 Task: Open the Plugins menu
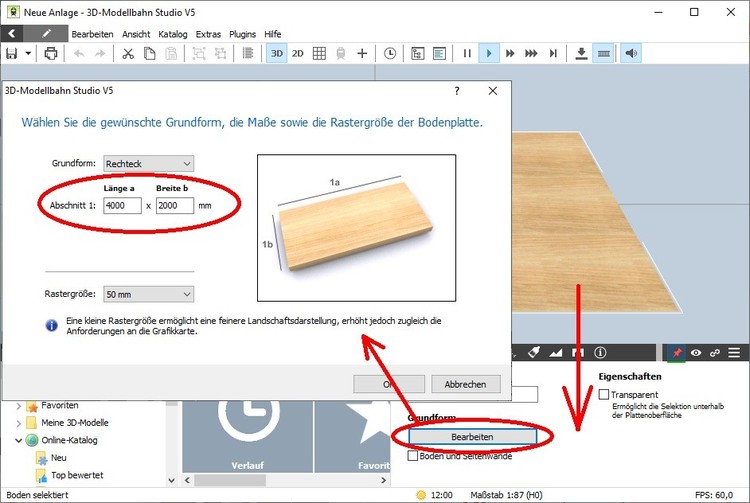(x=243, y=34)
